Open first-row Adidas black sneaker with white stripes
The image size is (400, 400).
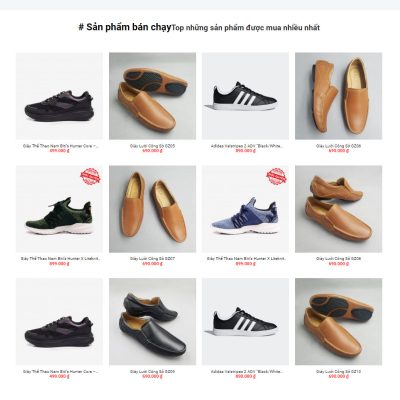point(245,96)
